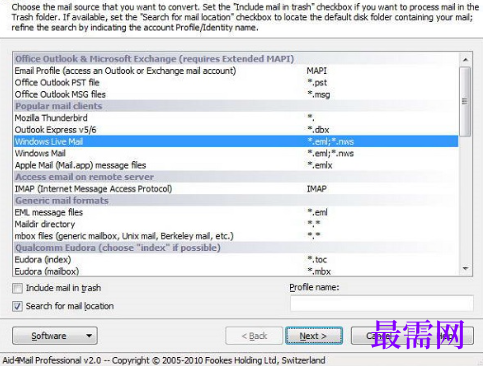Click the *.pst extension cell

tap(317, 83)
